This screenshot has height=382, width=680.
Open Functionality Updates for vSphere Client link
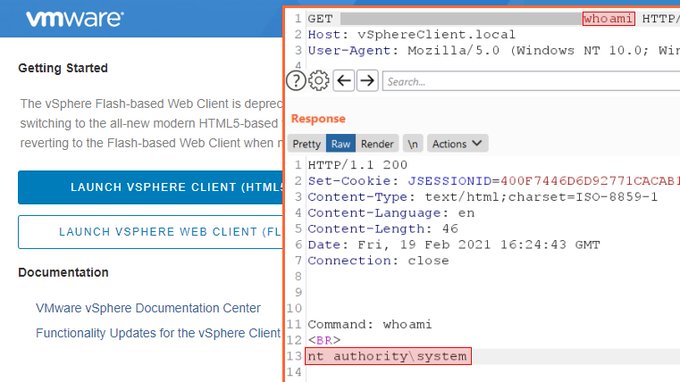click(x=158, y=333)
